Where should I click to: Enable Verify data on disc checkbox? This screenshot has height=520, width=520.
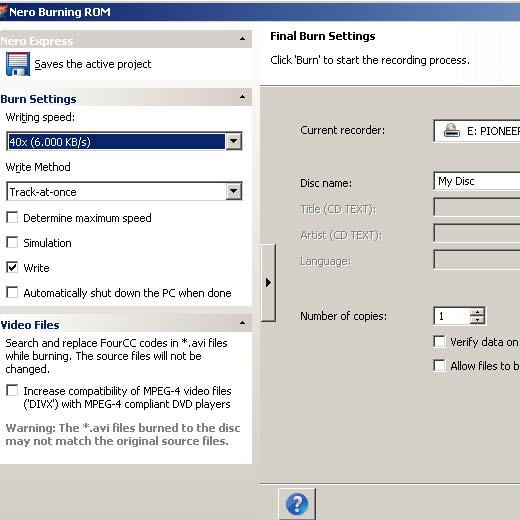[439, 342]
